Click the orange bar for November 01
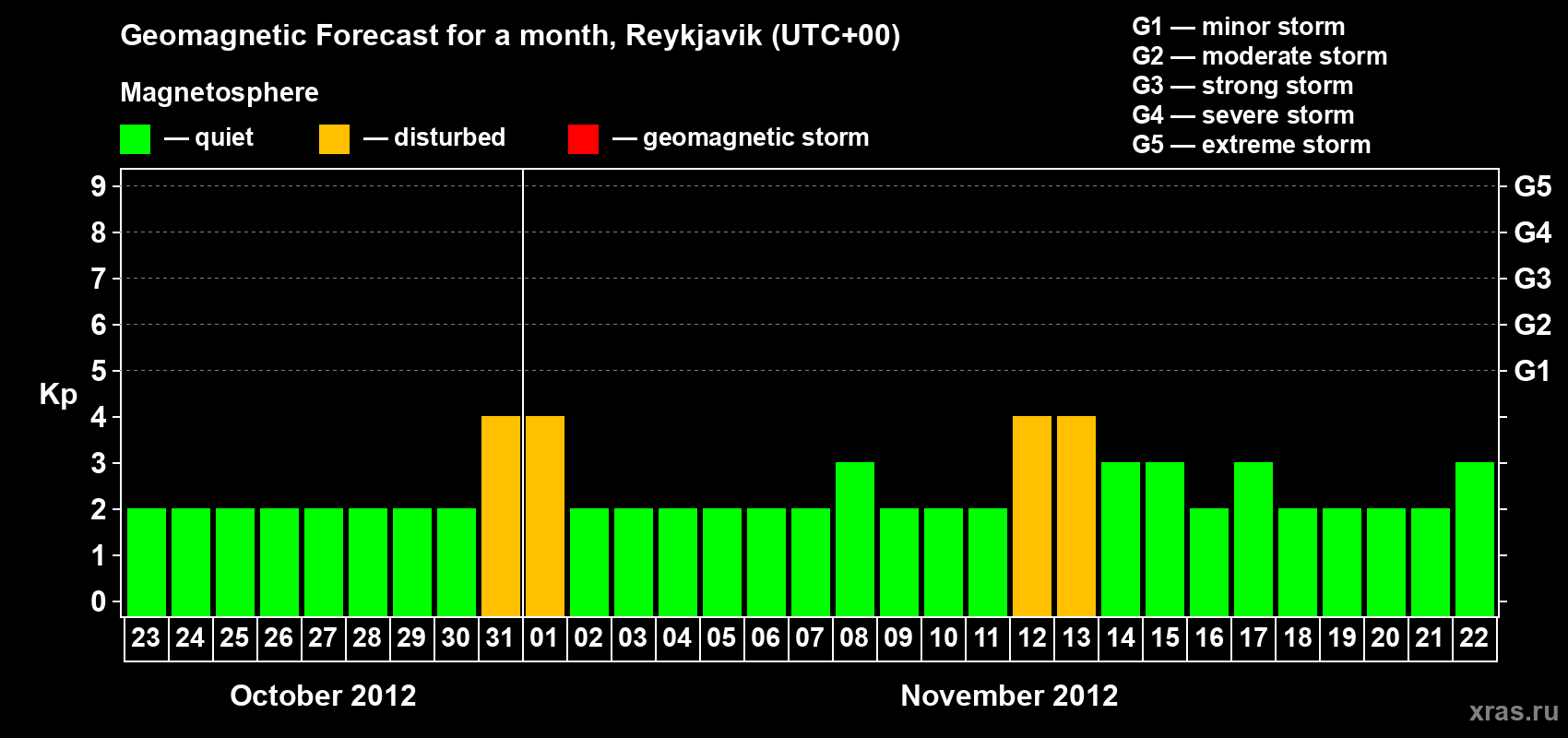 coord(545,516)
